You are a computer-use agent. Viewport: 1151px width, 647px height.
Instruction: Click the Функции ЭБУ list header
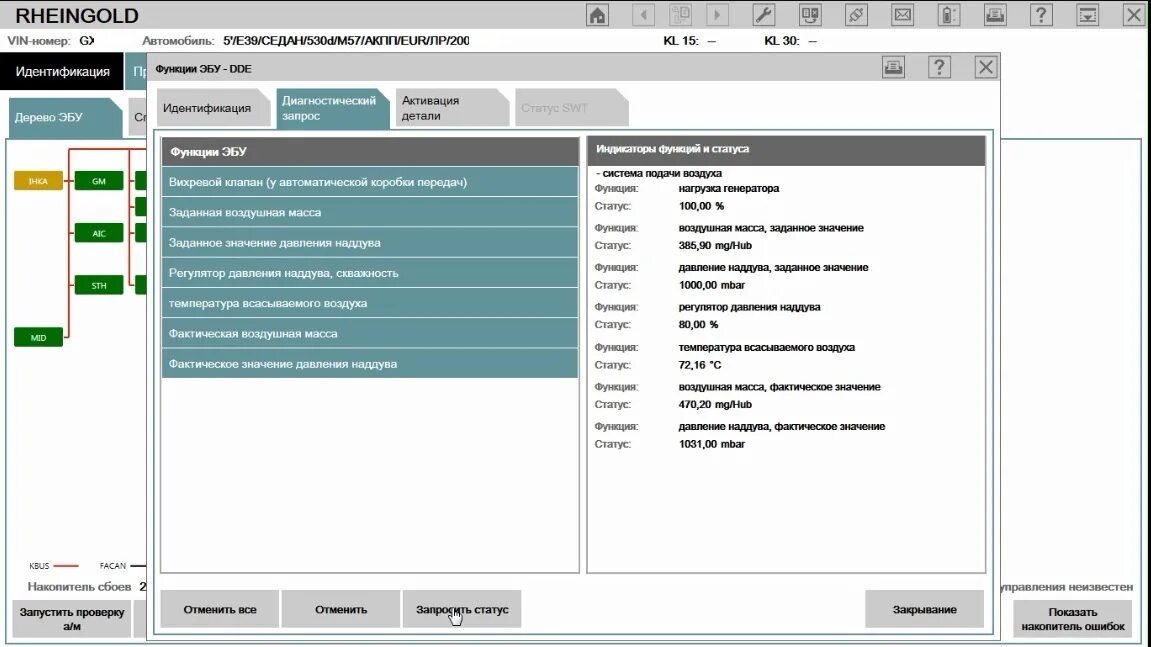(x=370, y=151)
